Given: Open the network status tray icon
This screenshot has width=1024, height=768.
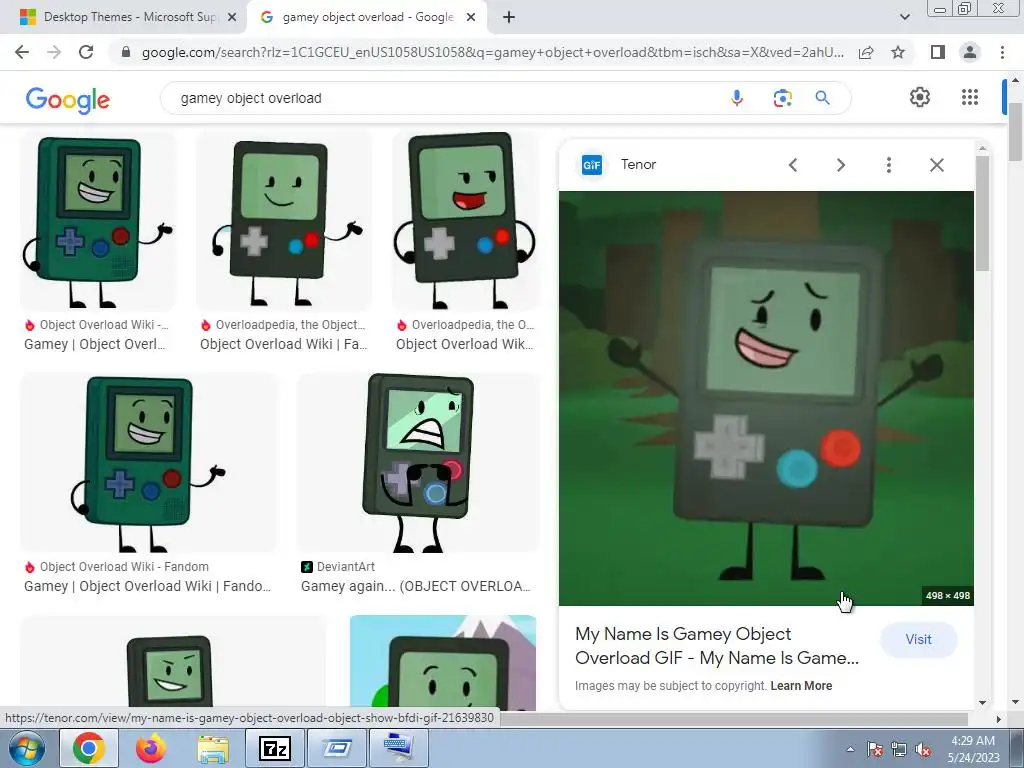Looking at the screenshot, I should (x=899, y=750).
